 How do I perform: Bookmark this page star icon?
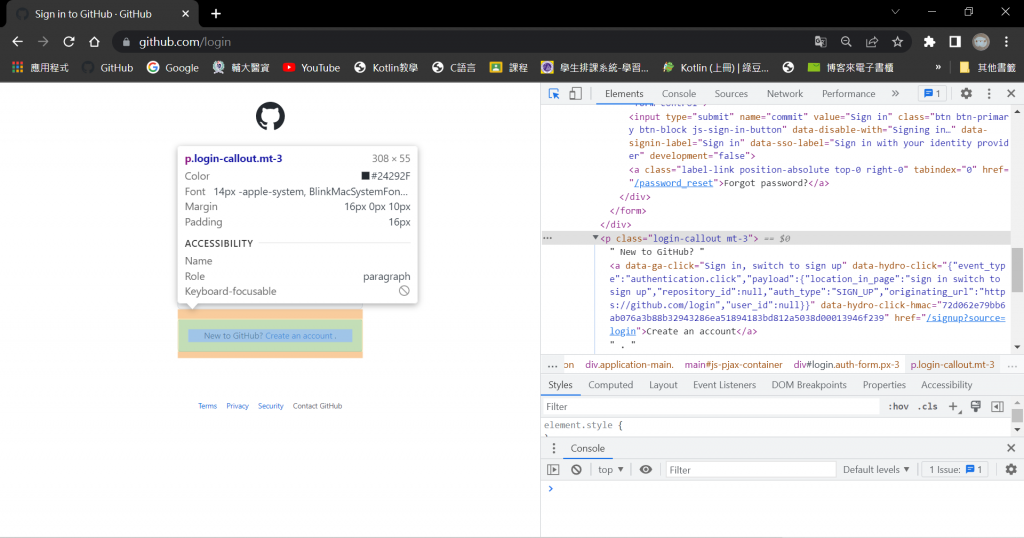(x=897, y=42)
